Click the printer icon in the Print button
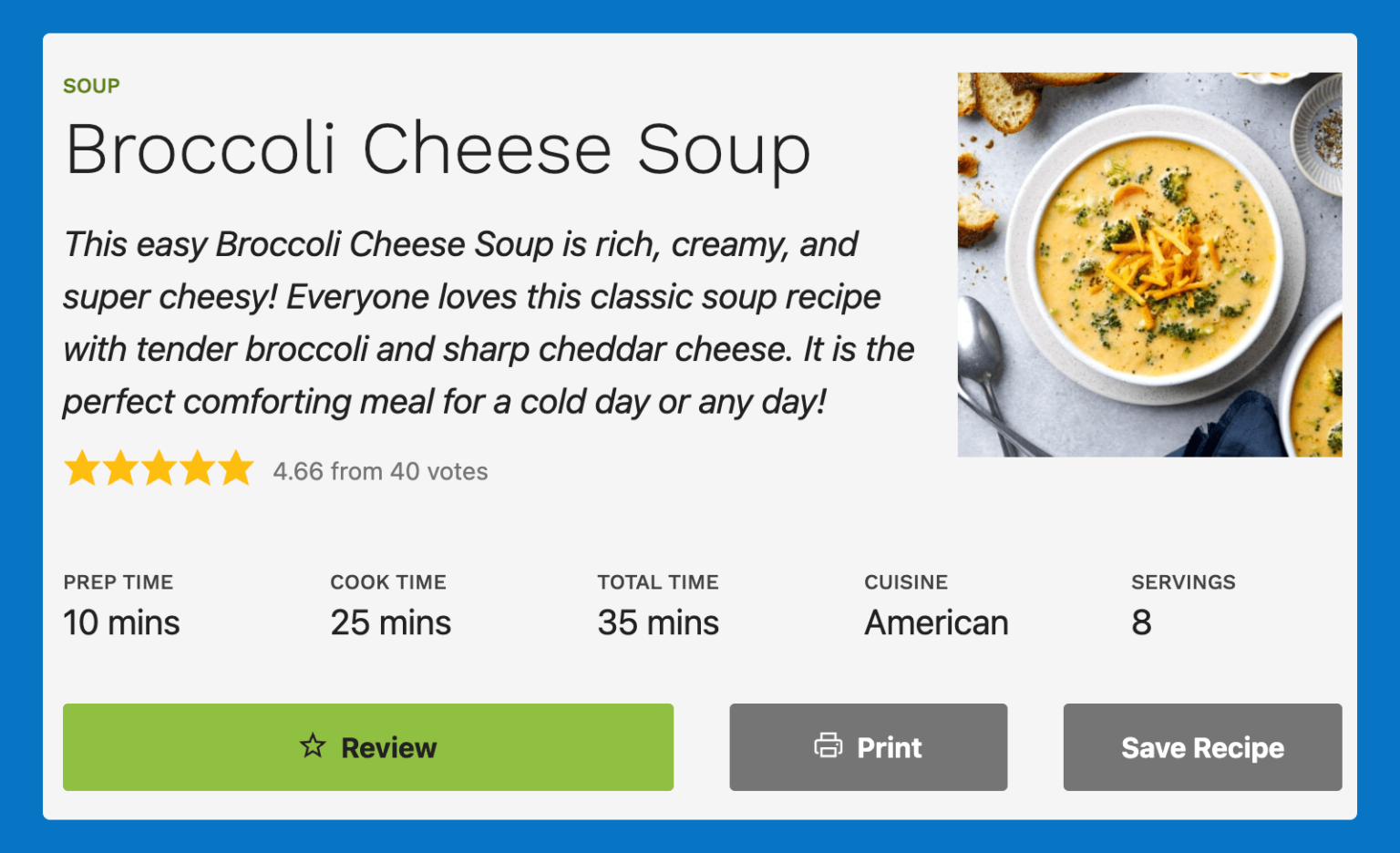Viewport: 1400px width, 853px height. point(828,746)
